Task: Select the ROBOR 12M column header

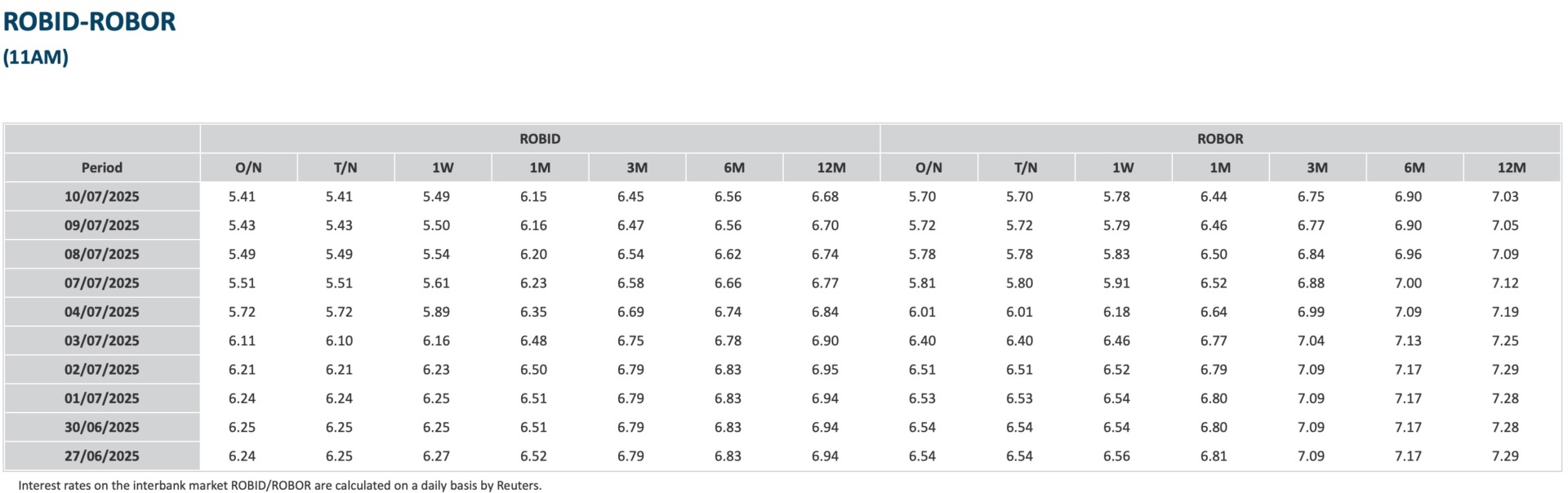Action: (1512, 167)
